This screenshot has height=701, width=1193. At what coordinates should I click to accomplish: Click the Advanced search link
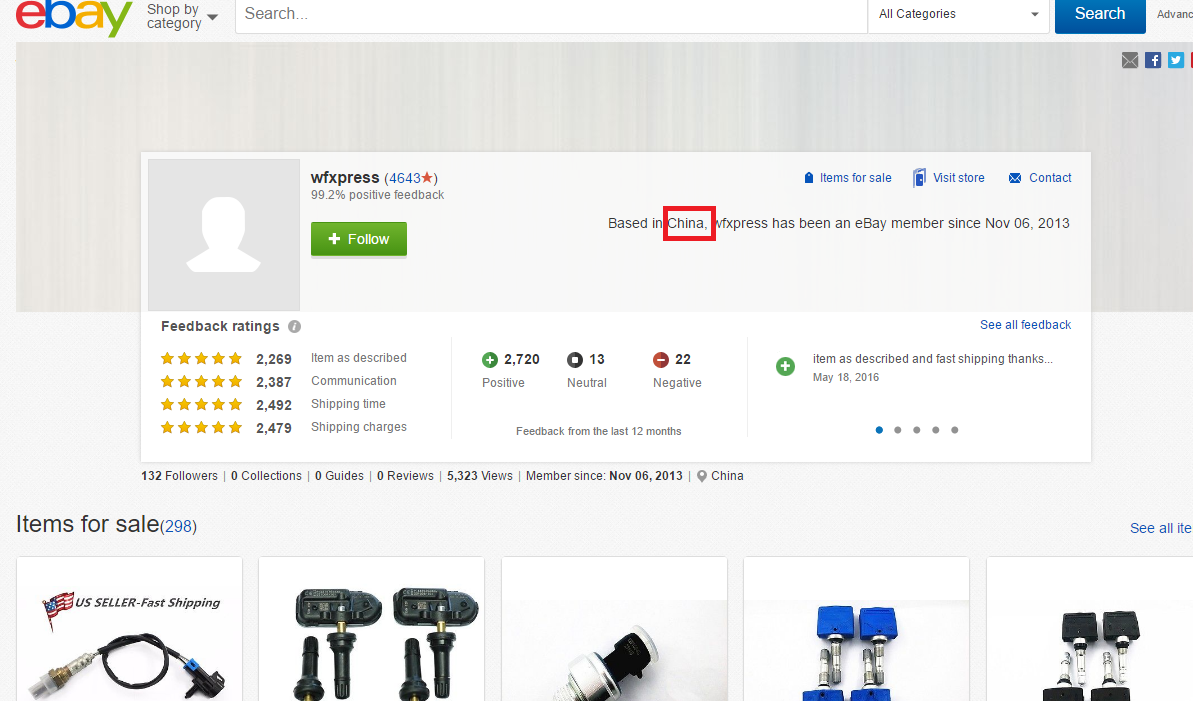(1175, 14)
